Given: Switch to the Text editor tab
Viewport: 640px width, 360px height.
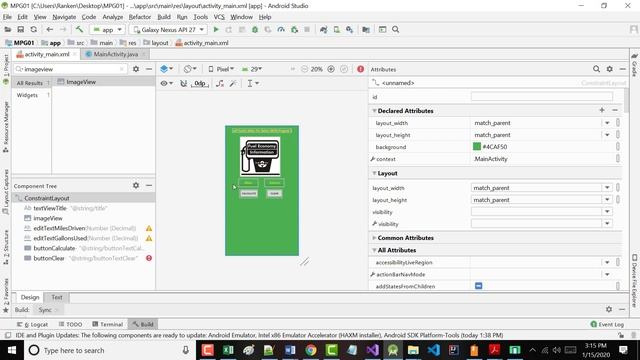Looking at the screenshot, I should (x=57, y=297).
